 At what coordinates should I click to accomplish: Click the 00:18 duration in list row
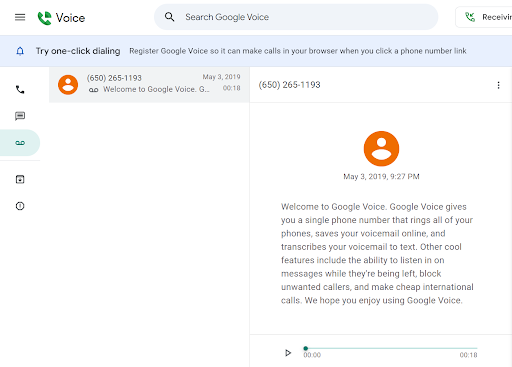(x=232, y=88)
